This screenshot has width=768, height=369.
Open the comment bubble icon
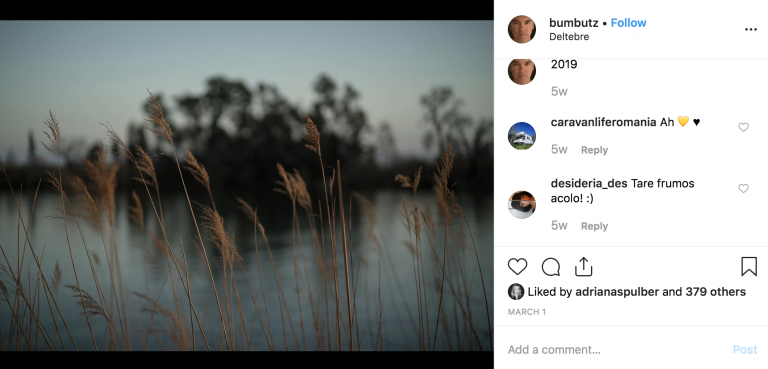551,267
